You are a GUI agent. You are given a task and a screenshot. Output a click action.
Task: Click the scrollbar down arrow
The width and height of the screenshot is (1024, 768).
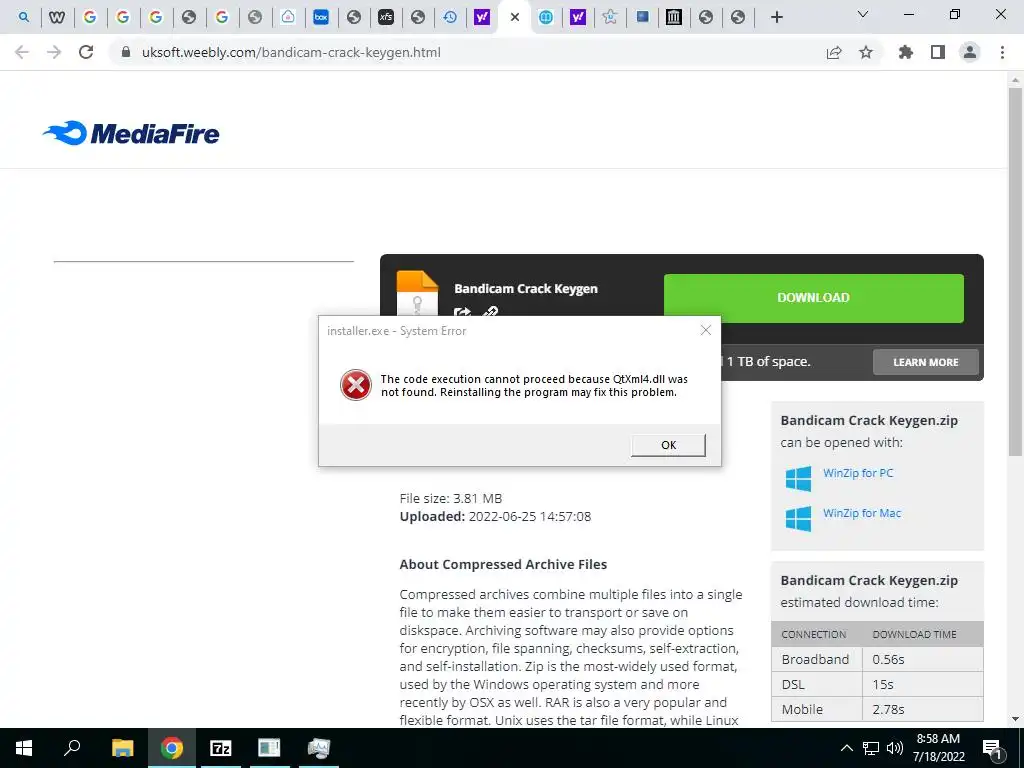(x=1015, y=719)
